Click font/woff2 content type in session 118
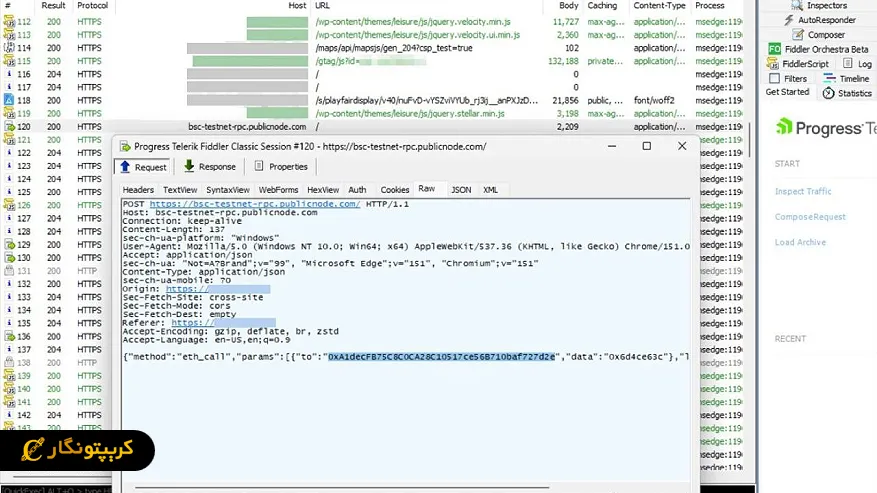This screenshot has width=877, height=493. tap(654, 100)
